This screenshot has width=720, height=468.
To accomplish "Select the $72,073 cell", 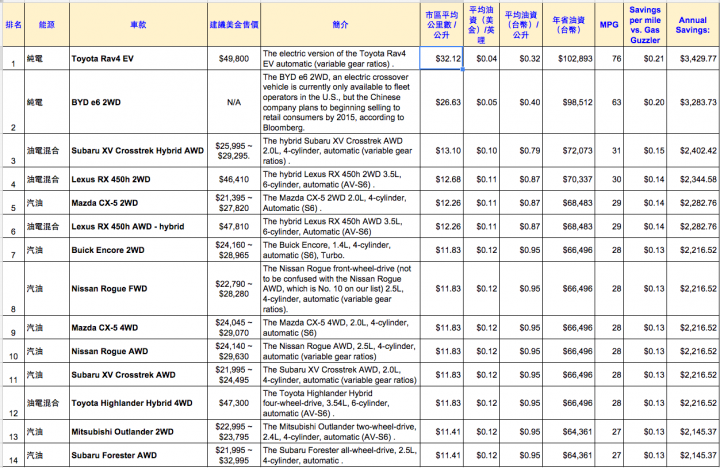I will point(568,151).
